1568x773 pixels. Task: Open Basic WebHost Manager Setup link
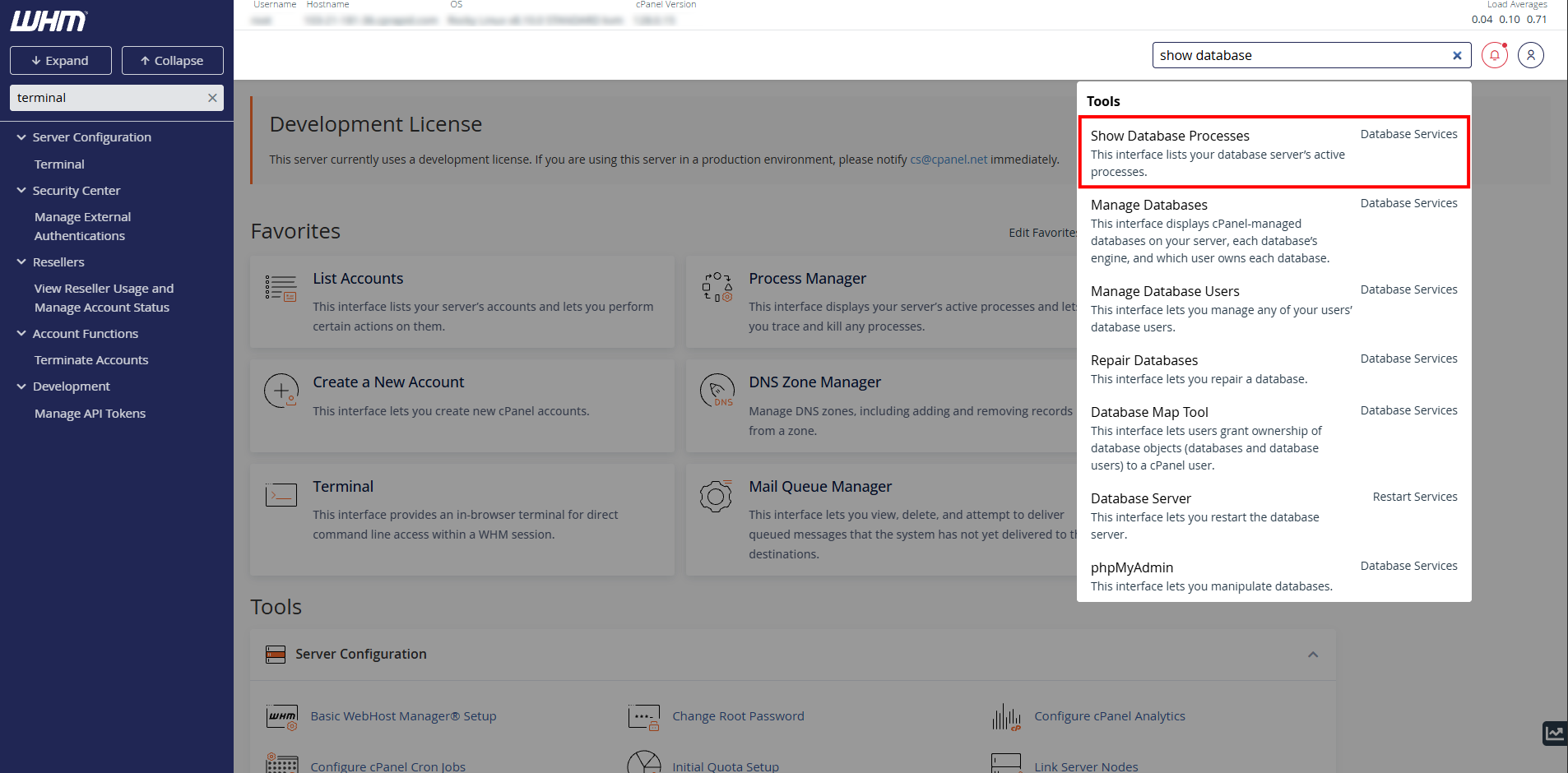[x=403, y=716]
